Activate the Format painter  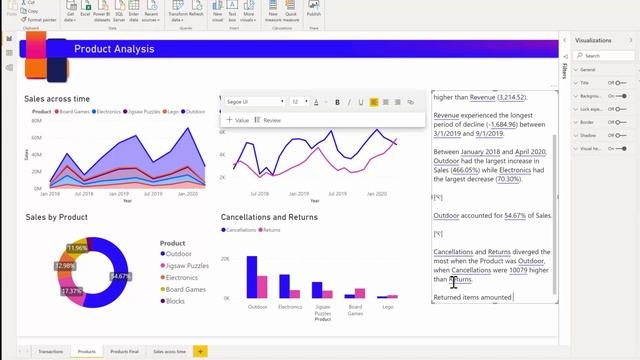pyautogui.click(x=38, y=20)
